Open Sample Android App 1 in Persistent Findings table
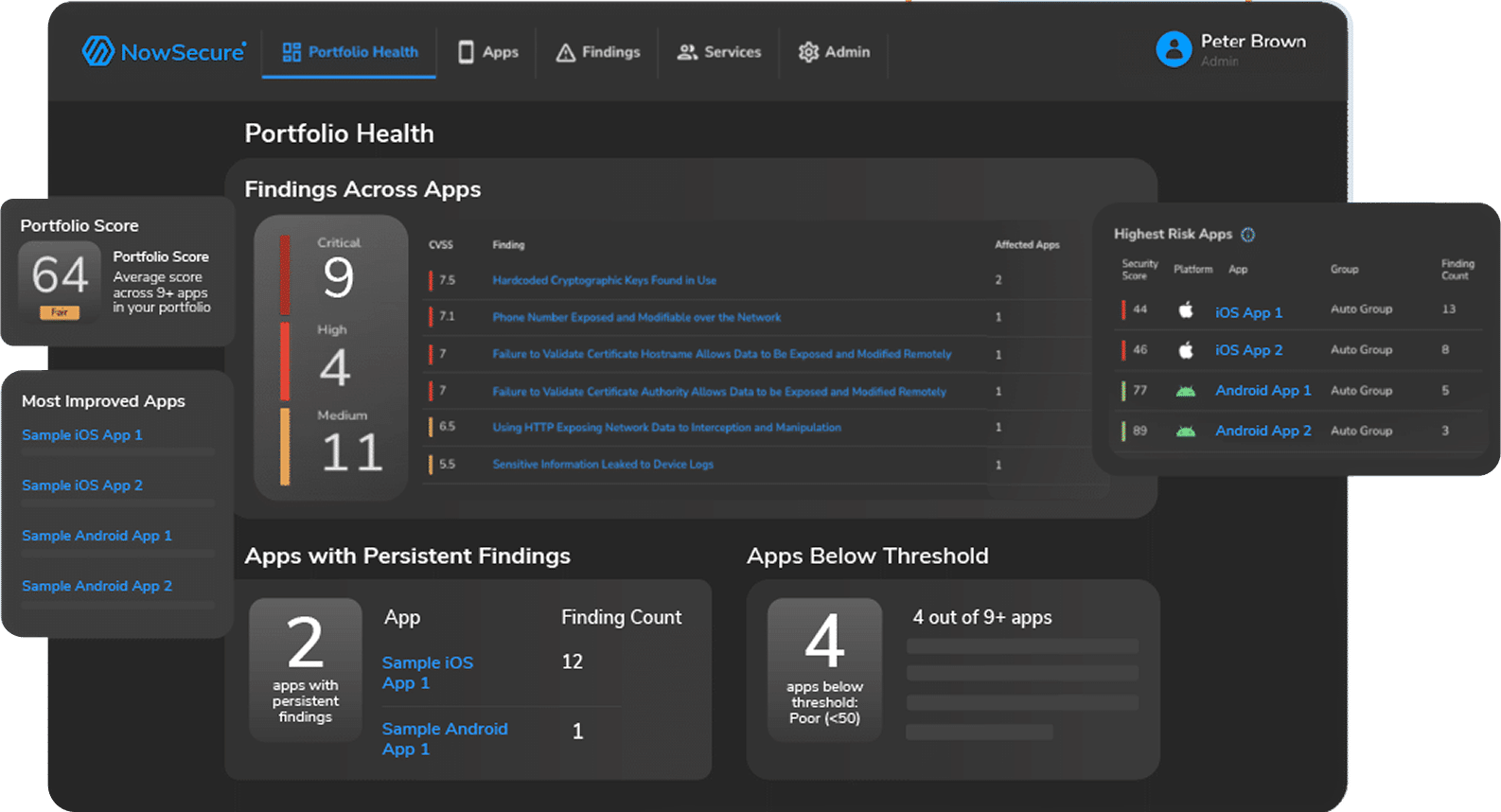1501x812 pixels. pyautogui.click(x=445, y=739)
